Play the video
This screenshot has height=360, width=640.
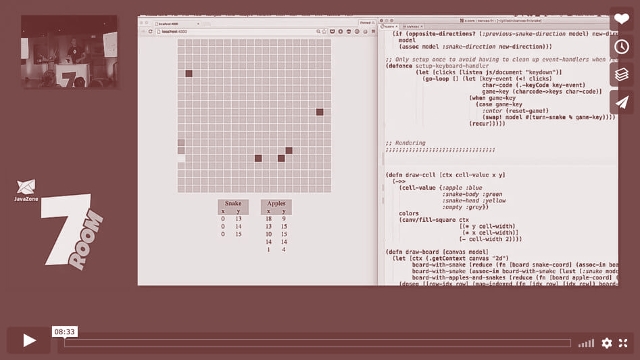29,340
